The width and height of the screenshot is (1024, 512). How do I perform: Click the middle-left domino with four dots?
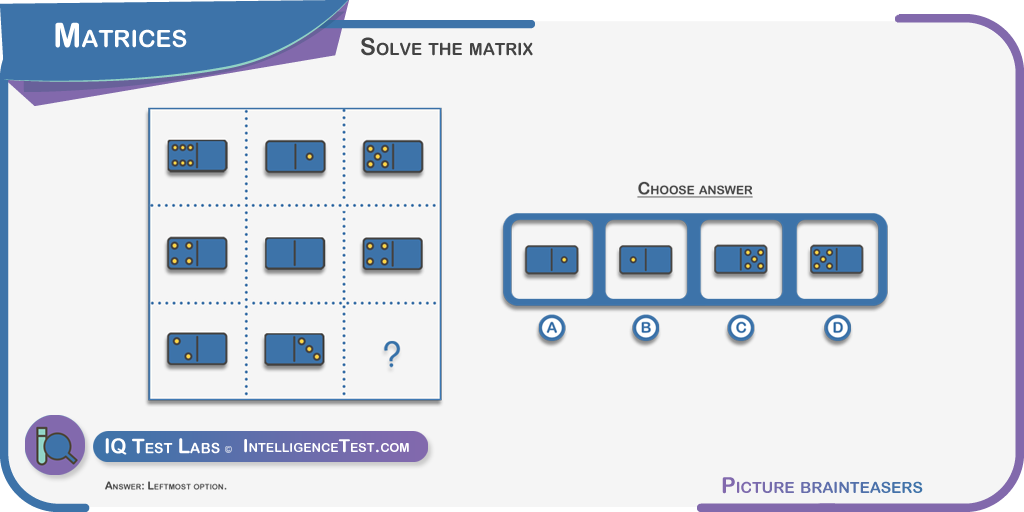point(197,254)
